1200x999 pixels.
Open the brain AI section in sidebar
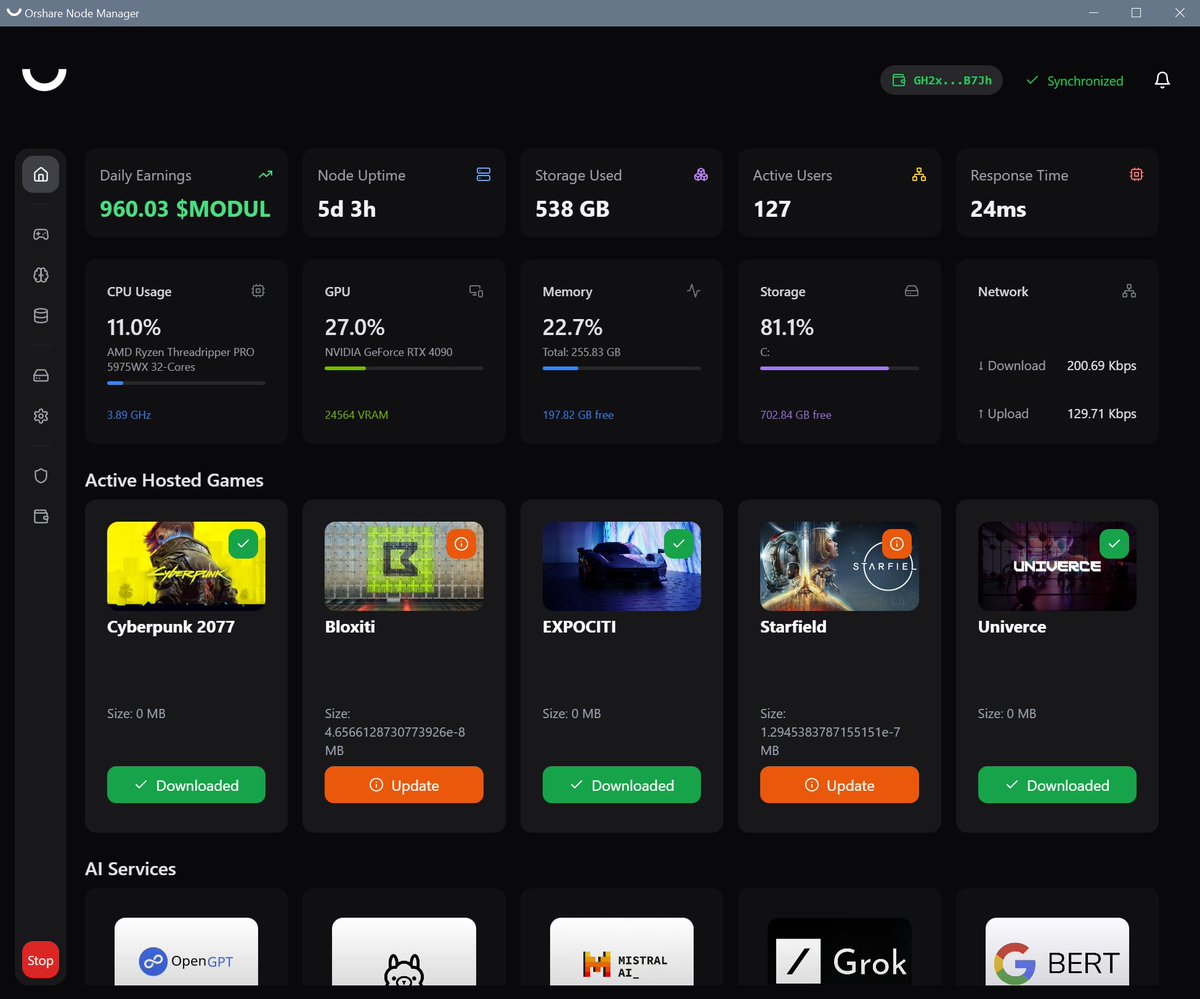[41, 275]
